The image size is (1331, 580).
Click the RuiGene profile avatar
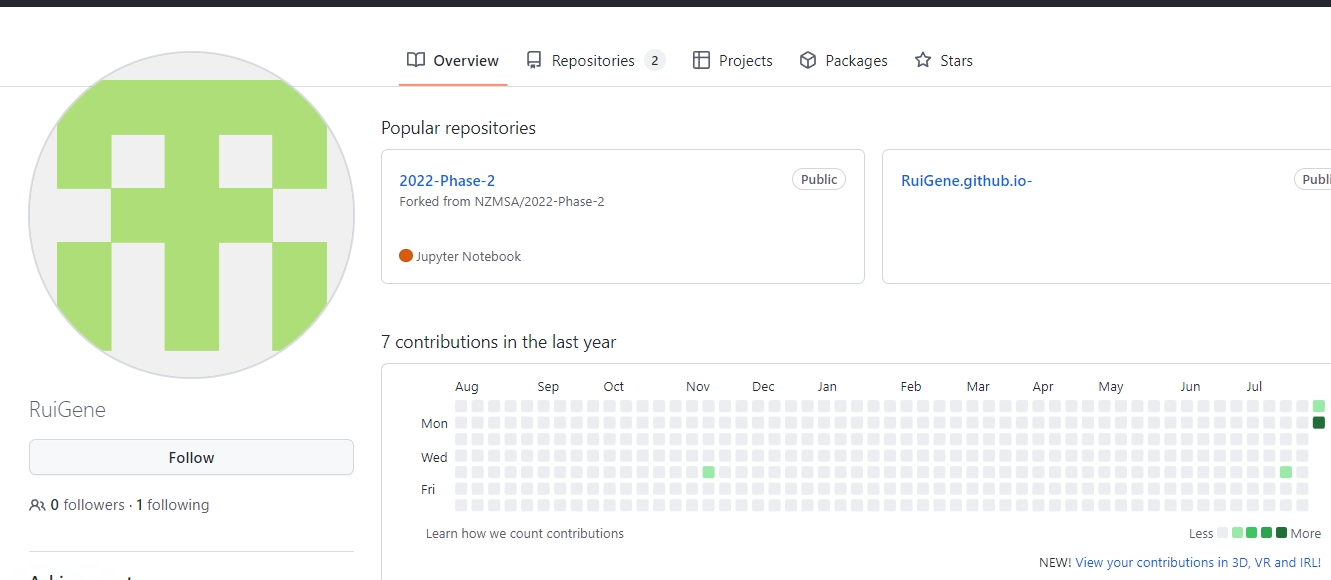pos(191,215)
